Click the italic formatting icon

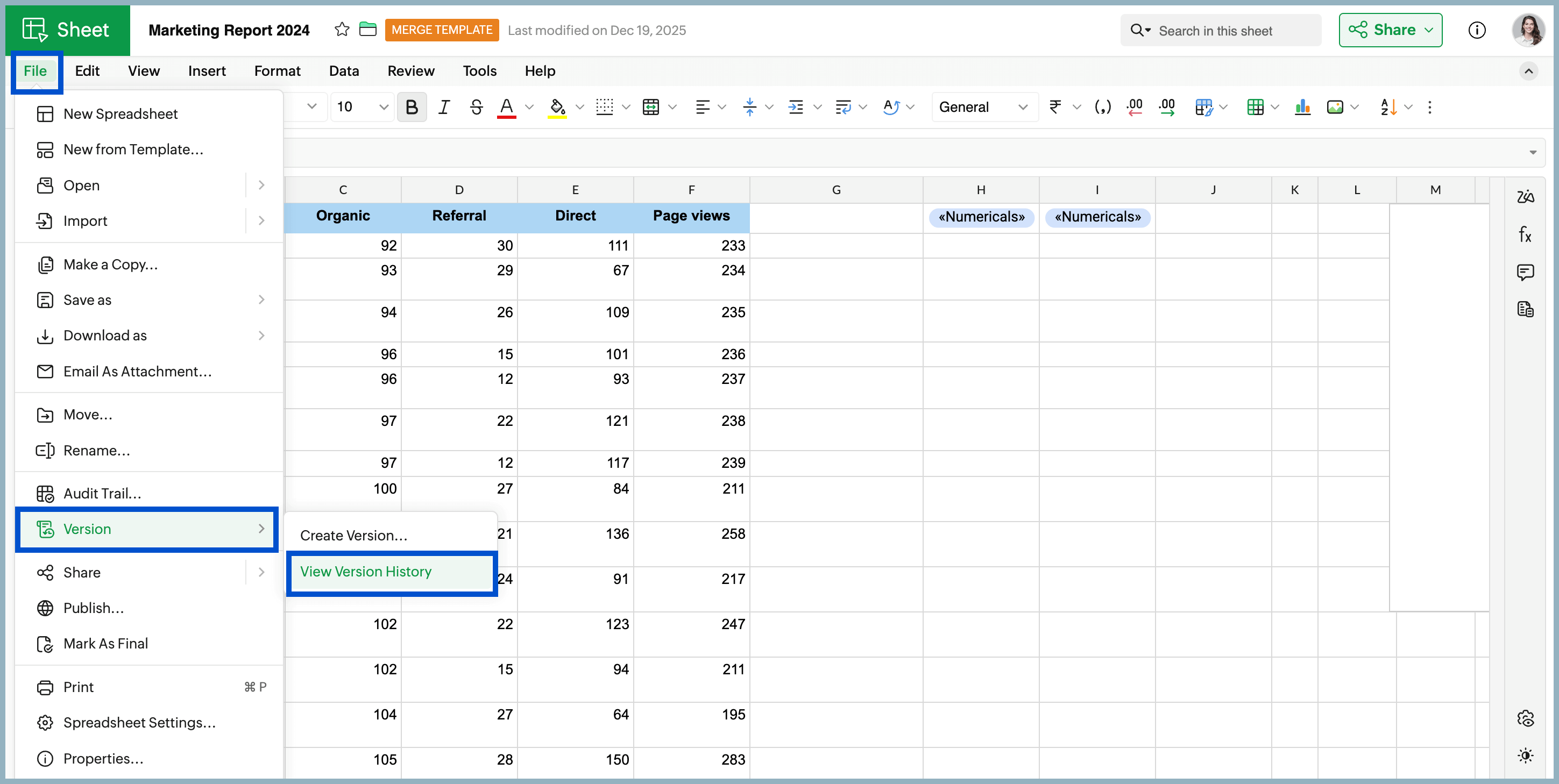(x=444, y=107)
